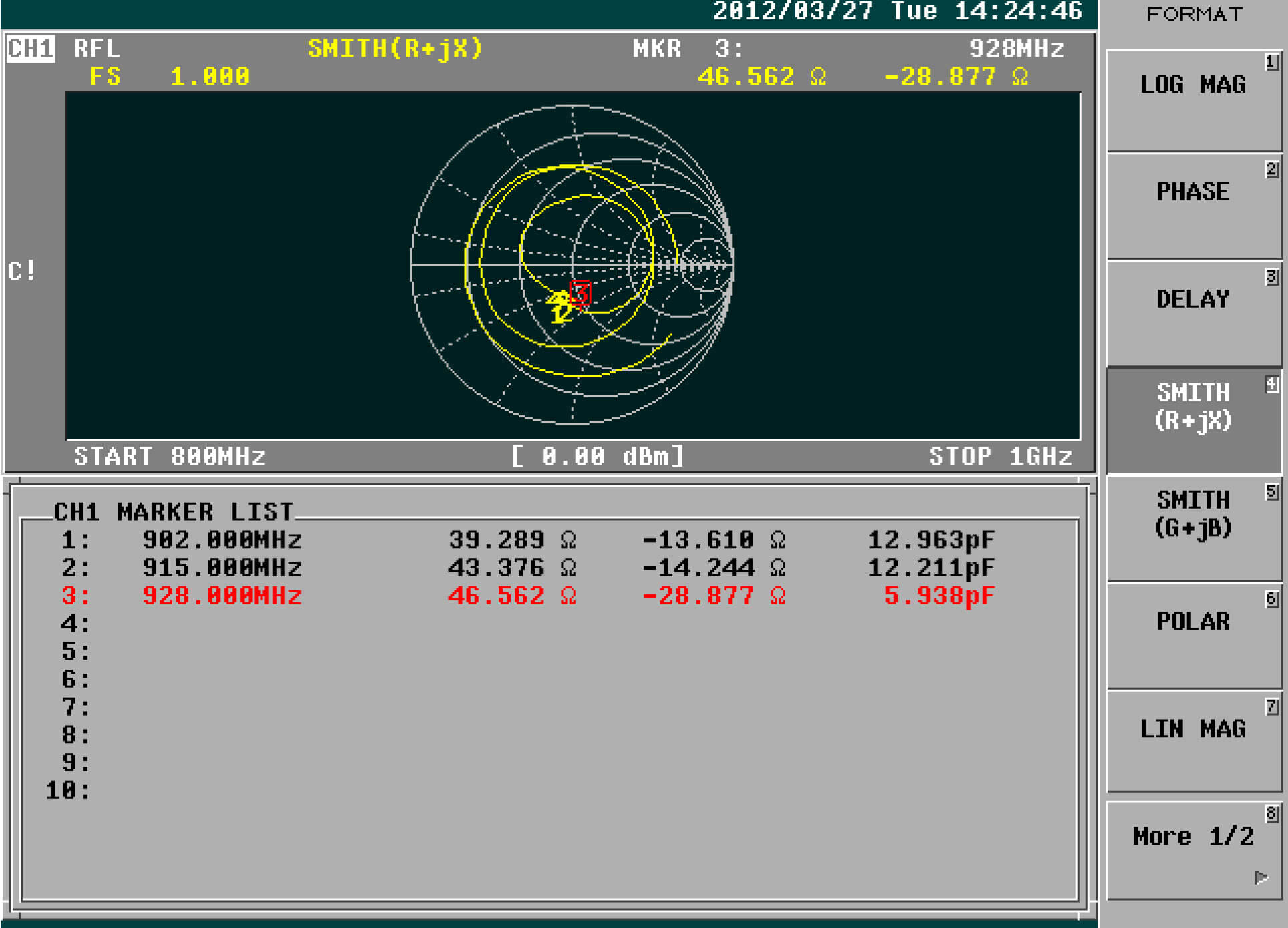Image resolution: width=1288 pixels, height=928 pixels.
Task: Choose the PHASE format softkey
Action: pyautogui.click(x=1193, y=207)
